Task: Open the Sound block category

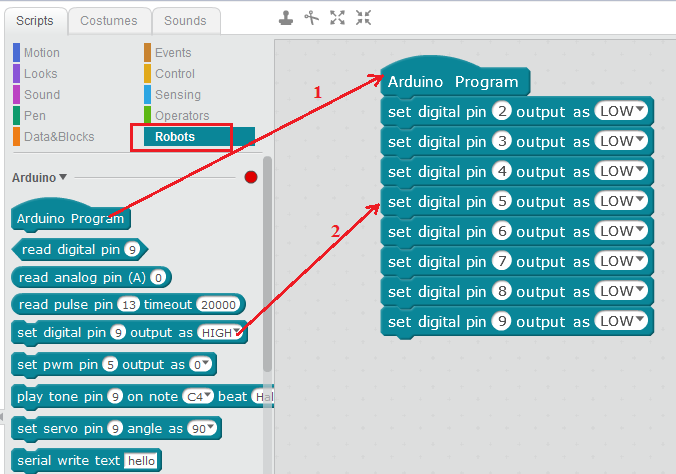Action: coord(42,95)
